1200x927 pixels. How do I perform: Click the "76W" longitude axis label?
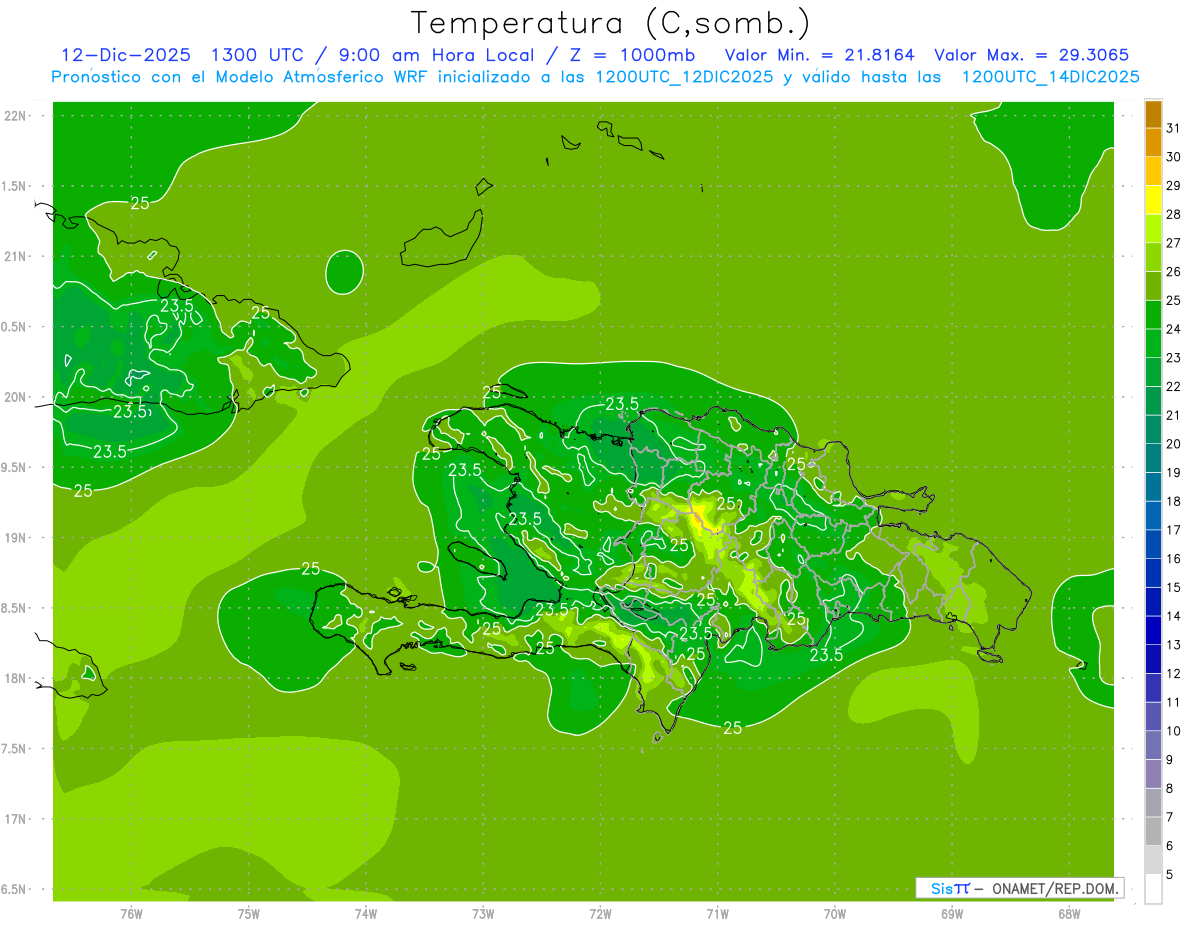(x=131, y=914)
